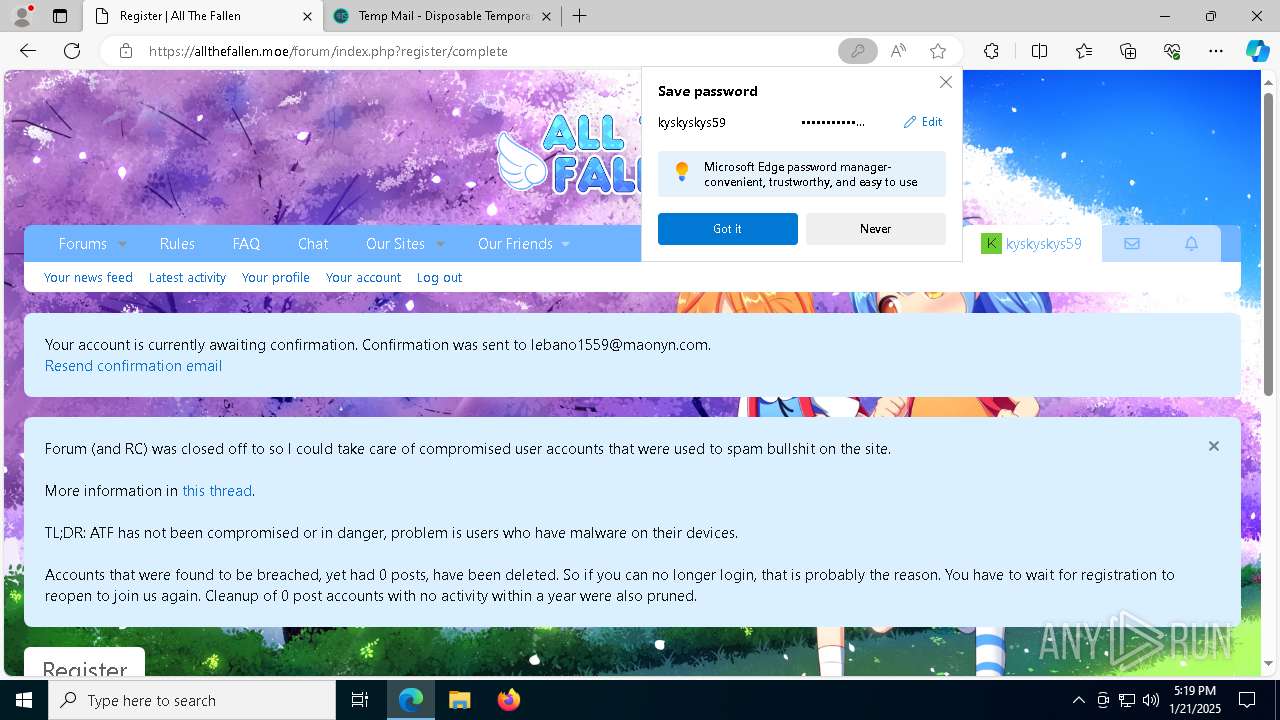Open Our Sites navigation tab
Screen dimensions: 1280x720
click(395, 243)
